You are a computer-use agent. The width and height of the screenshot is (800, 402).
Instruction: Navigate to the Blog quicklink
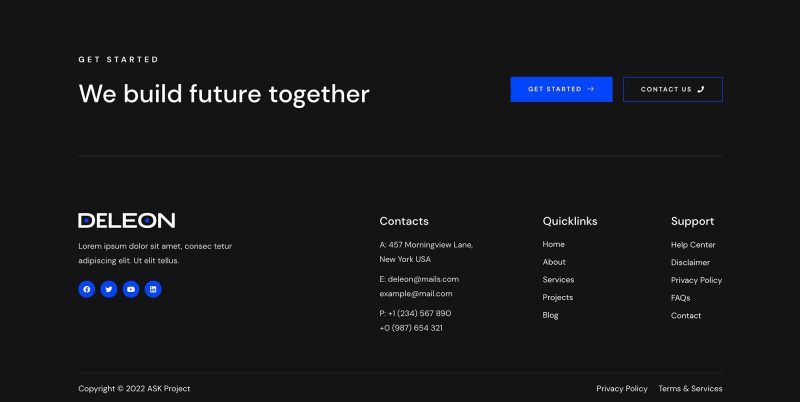pos(550,315)
